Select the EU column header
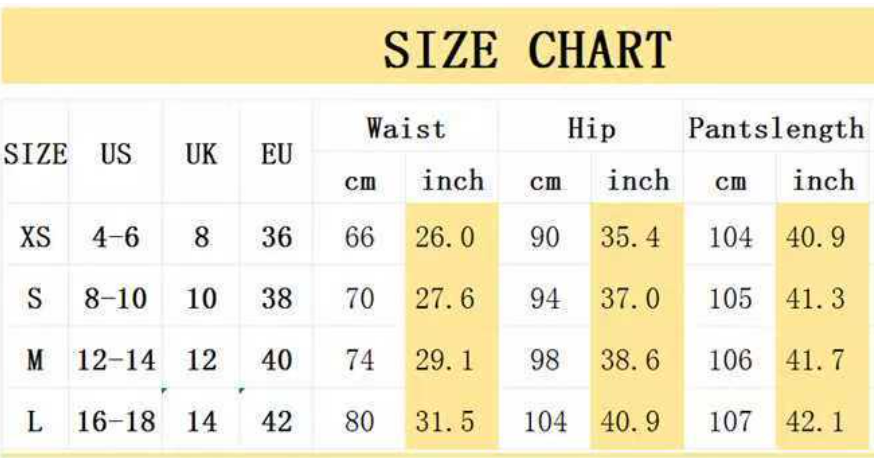 [276, 154]
